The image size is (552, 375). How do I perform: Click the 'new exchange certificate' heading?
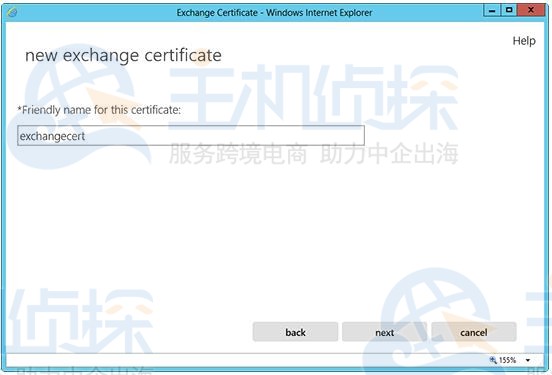coord(123,56)
